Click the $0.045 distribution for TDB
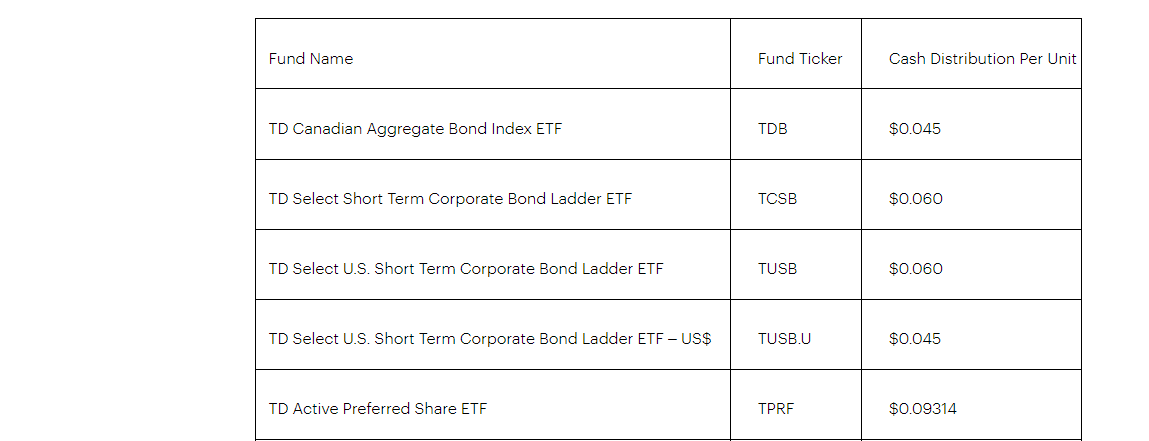Viewport: 1149px width, 441px height. tap(915, 129)
